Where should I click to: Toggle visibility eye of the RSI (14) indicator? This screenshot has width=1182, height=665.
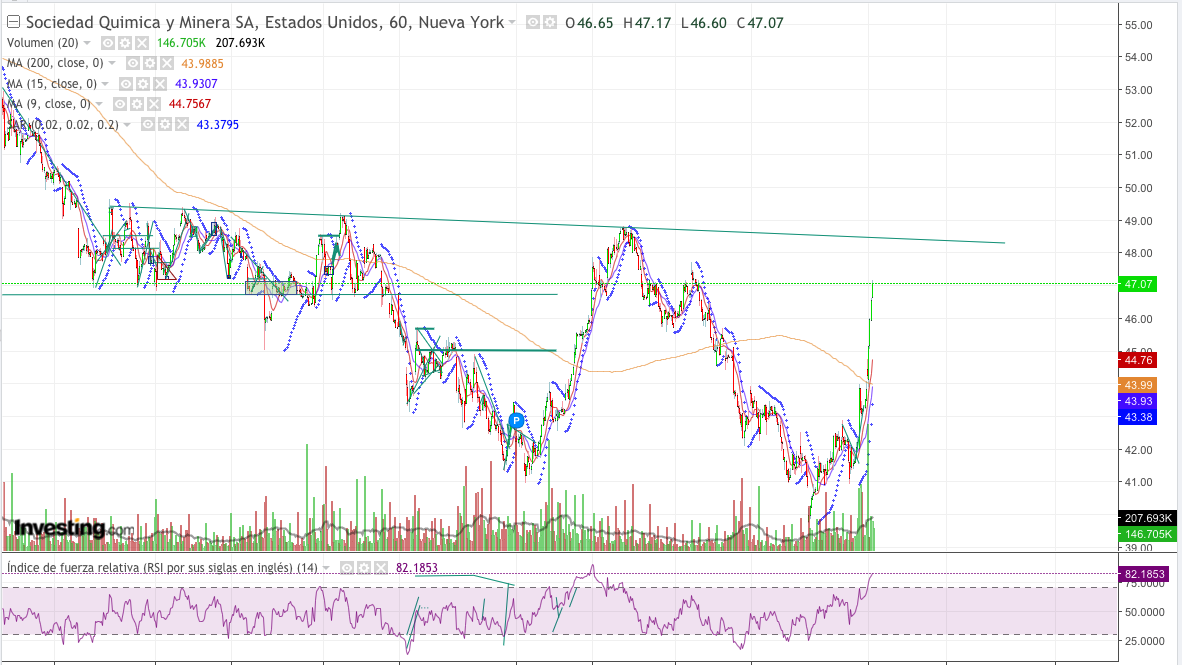[x=347, y=568]
